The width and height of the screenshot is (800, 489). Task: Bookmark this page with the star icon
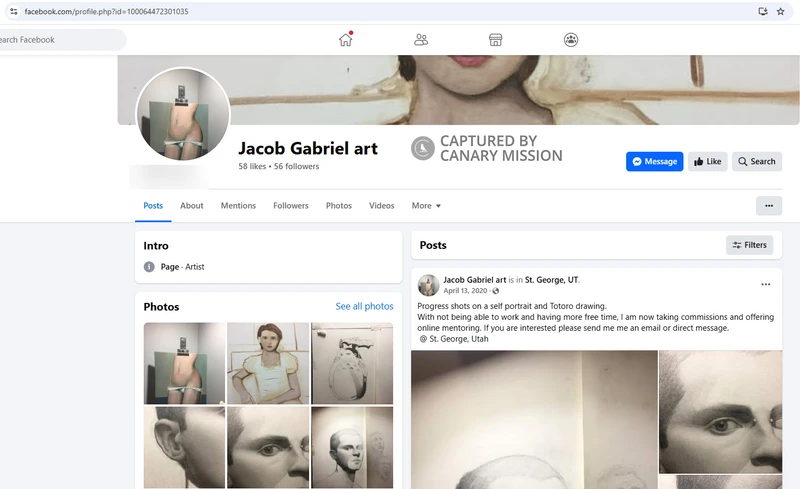pyautogui.click(x=781, y=11)
